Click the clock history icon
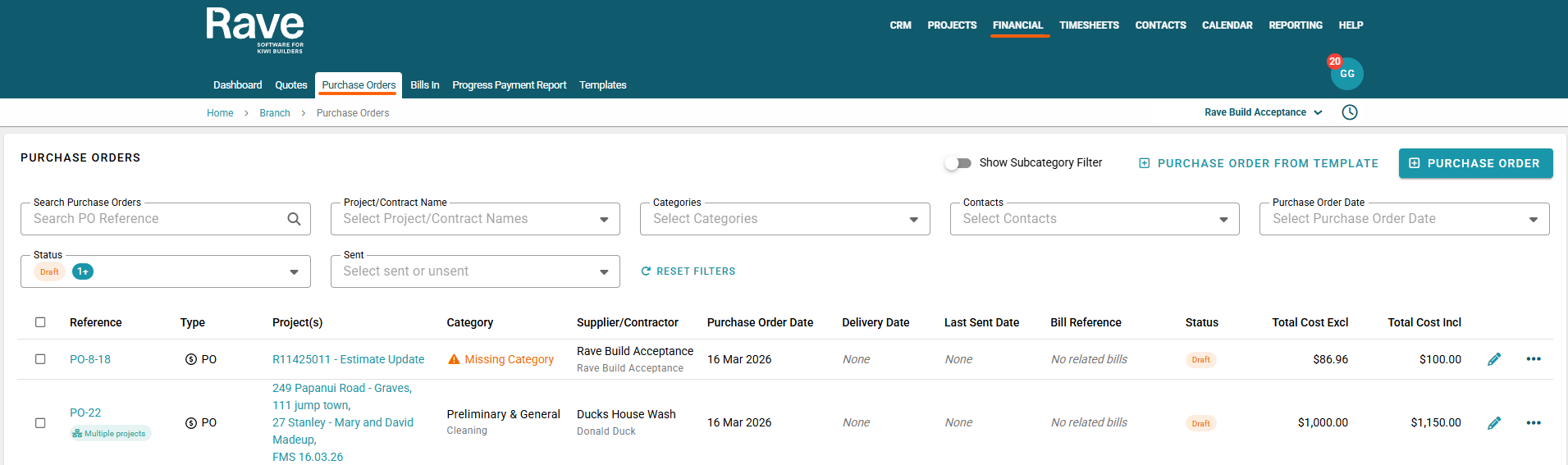The height and width of the screenshot is (465, 1568). click(x=1349, y=112)
